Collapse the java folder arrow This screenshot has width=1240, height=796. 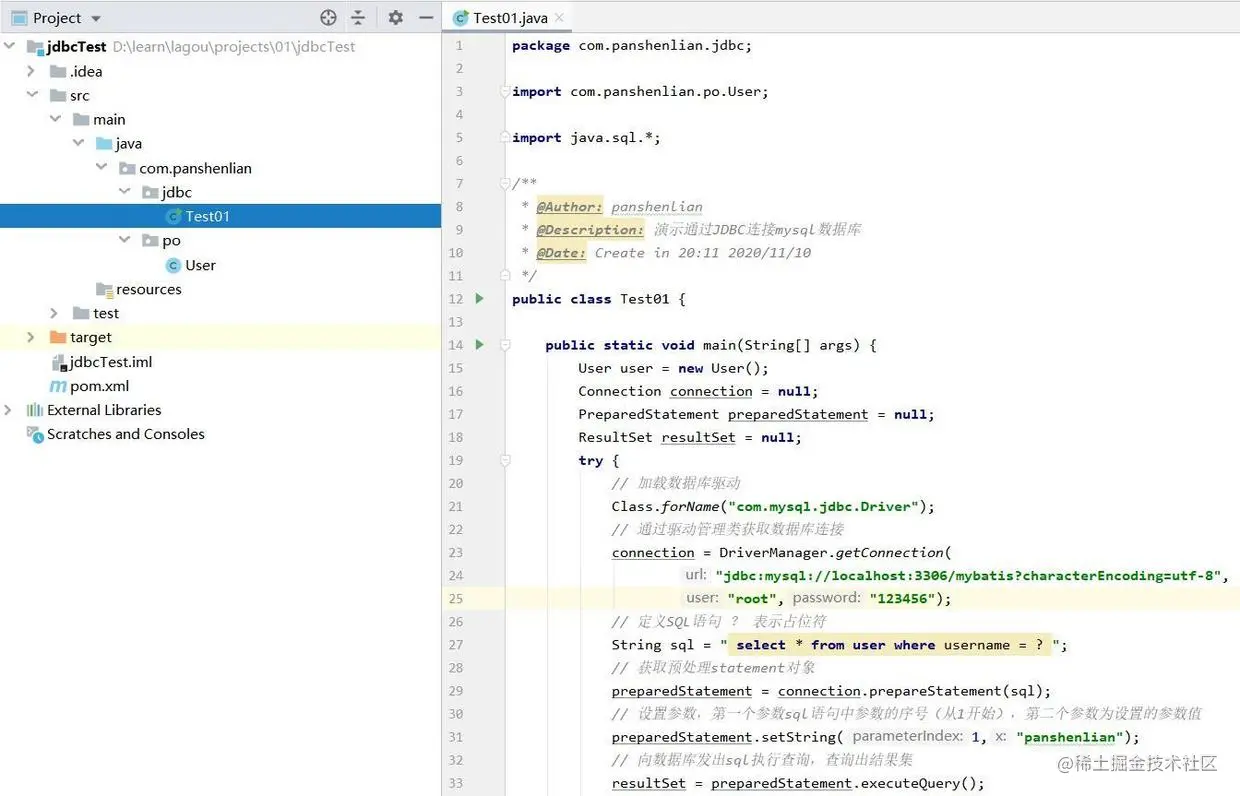pos(78,143)
